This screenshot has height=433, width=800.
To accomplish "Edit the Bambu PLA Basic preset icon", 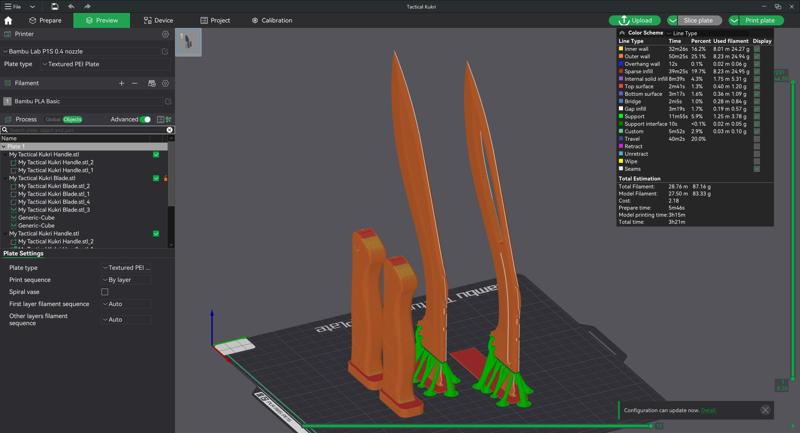I will pos(167,101).
